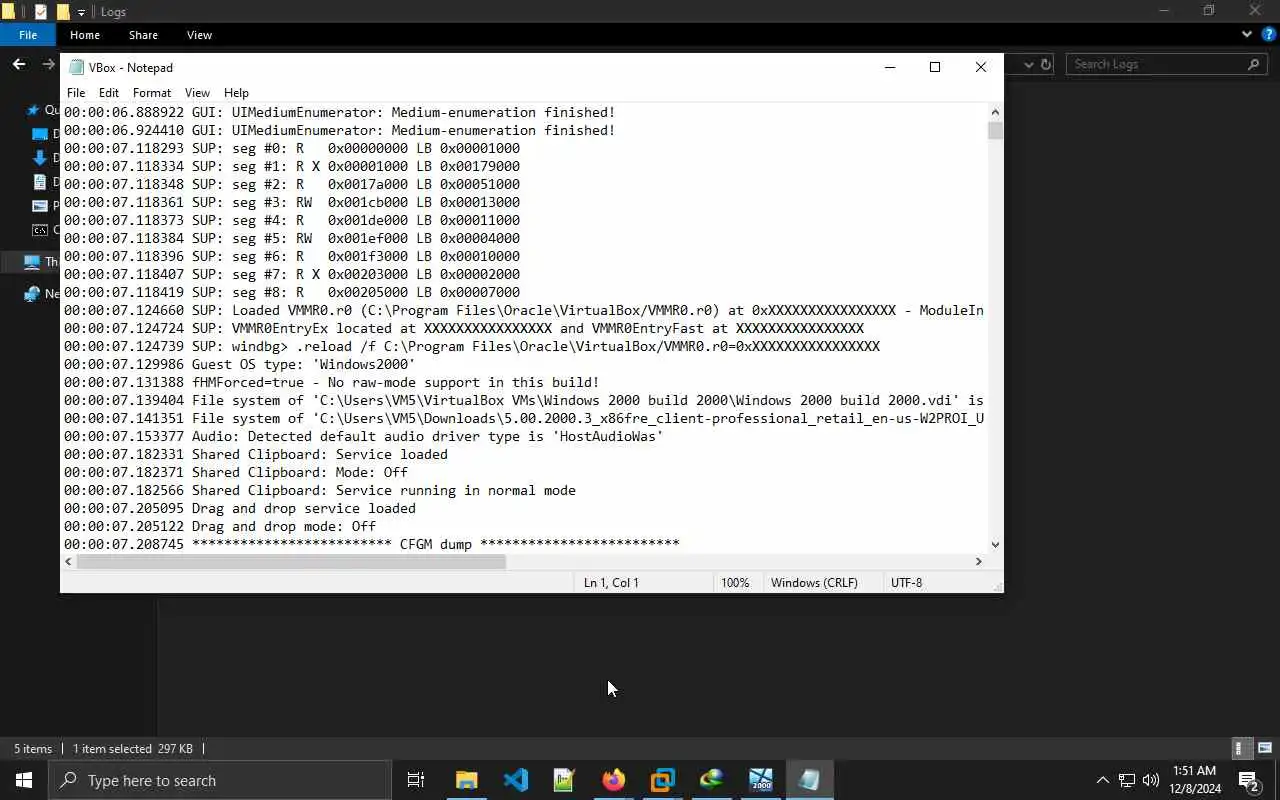
Task: Open Task View on the taskbar
Action: (x=416, y=780)
